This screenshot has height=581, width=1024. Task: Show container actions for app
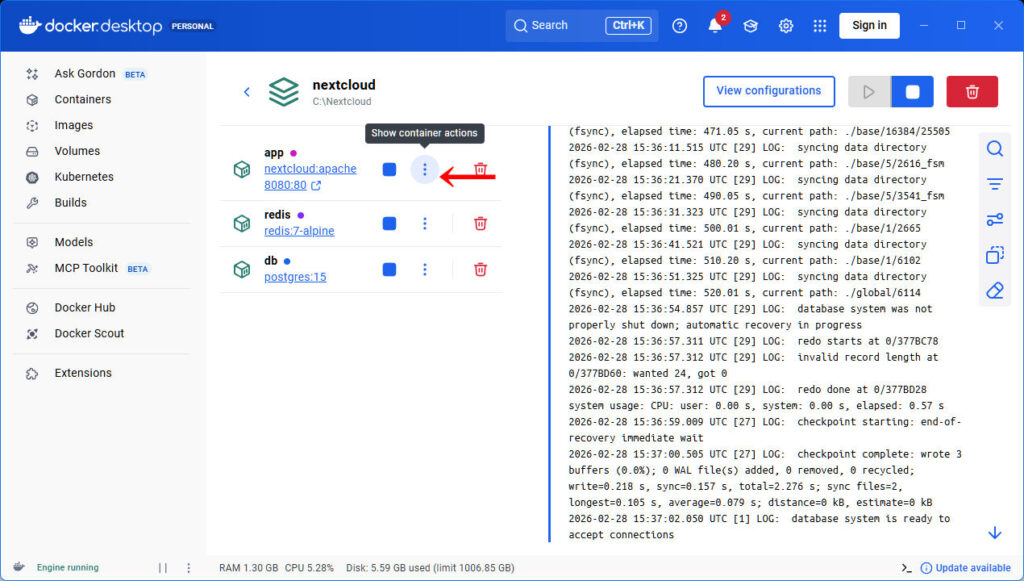click(425, 170)
